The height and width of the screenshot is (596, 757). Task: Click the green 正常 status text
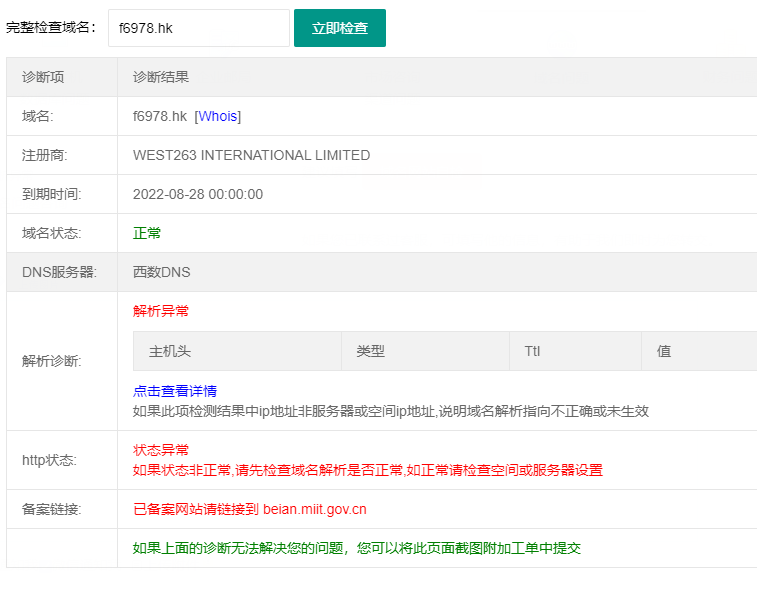pos(147,233)
